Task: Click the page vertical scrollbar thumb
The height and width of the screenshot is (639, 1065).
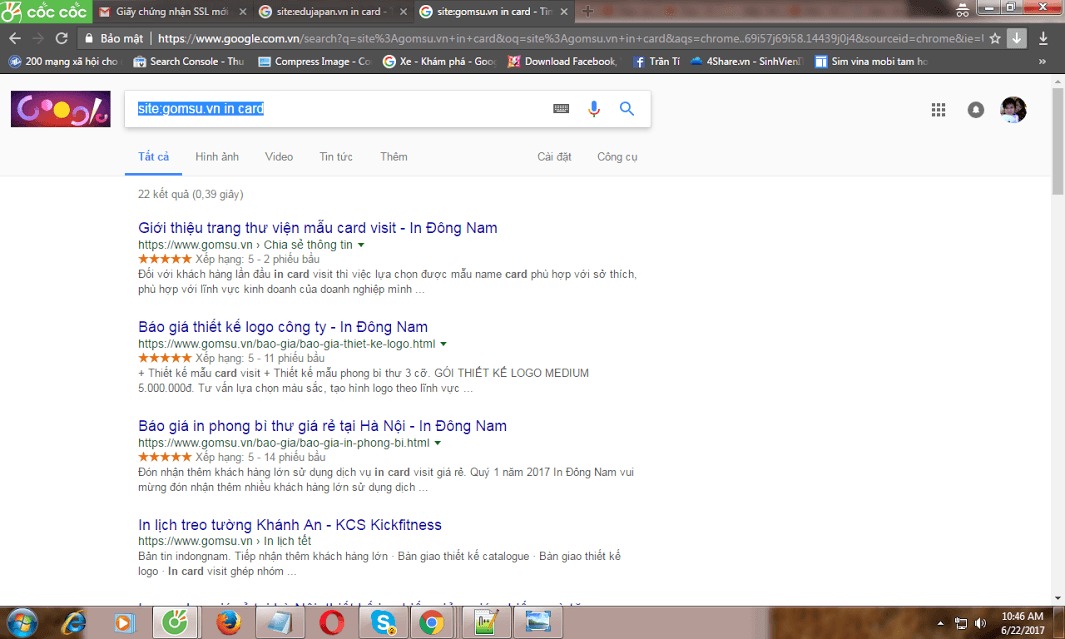Action: click(1058, 141)
